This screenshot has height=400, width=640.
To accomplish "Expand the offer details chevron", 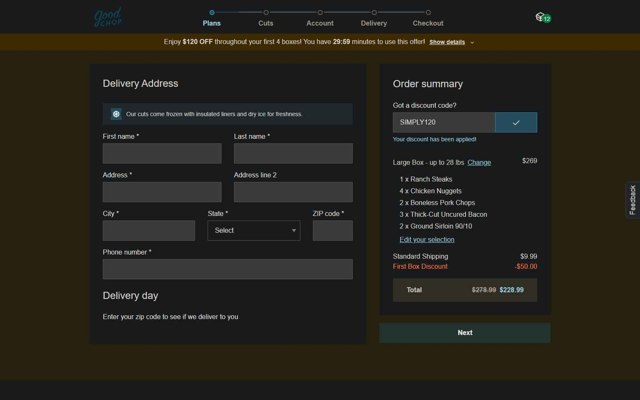I will 472,42.
